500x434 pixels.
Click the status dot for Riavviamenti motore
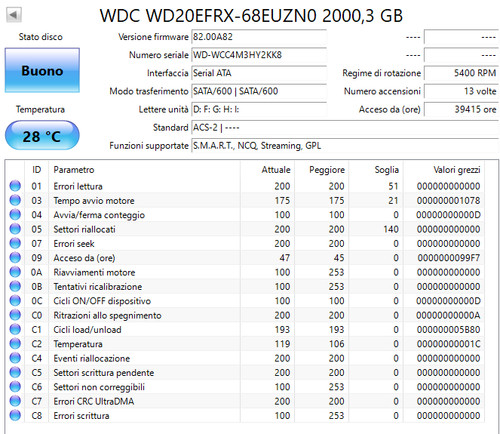(x=15, y=272)
